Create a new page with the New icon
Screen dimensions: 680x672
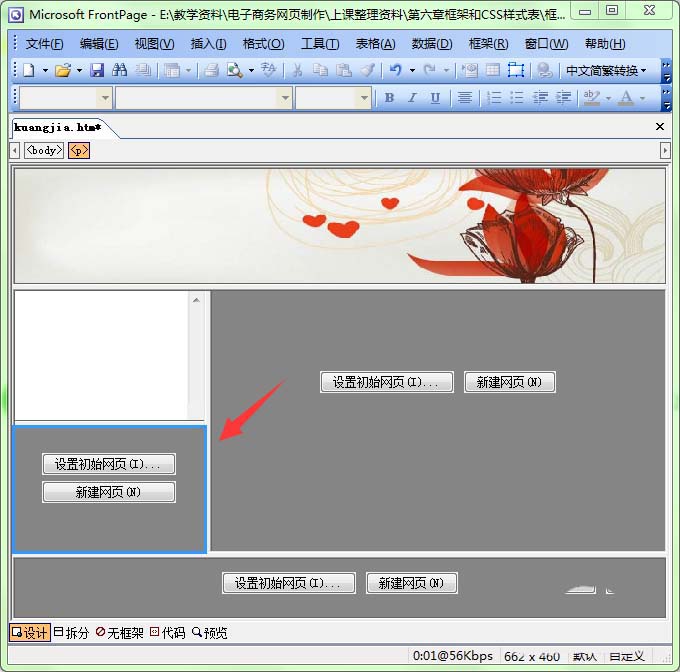[29, 70]
